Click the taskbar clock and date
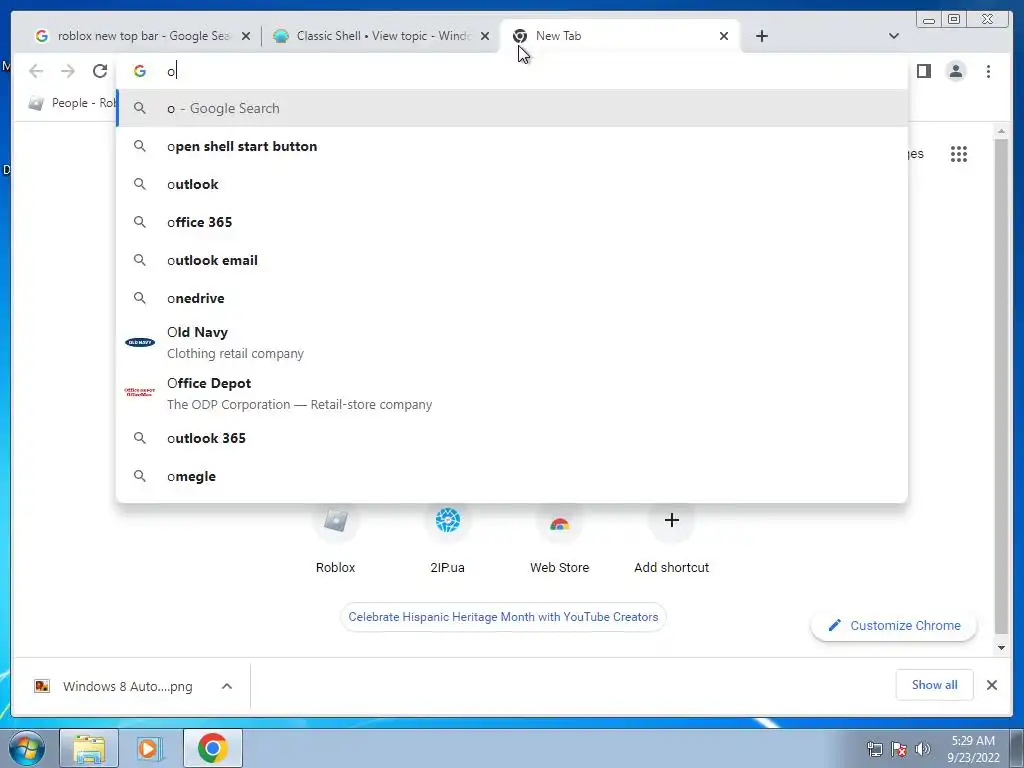This screenshot has width=1024, height=768. coord(973,749)
